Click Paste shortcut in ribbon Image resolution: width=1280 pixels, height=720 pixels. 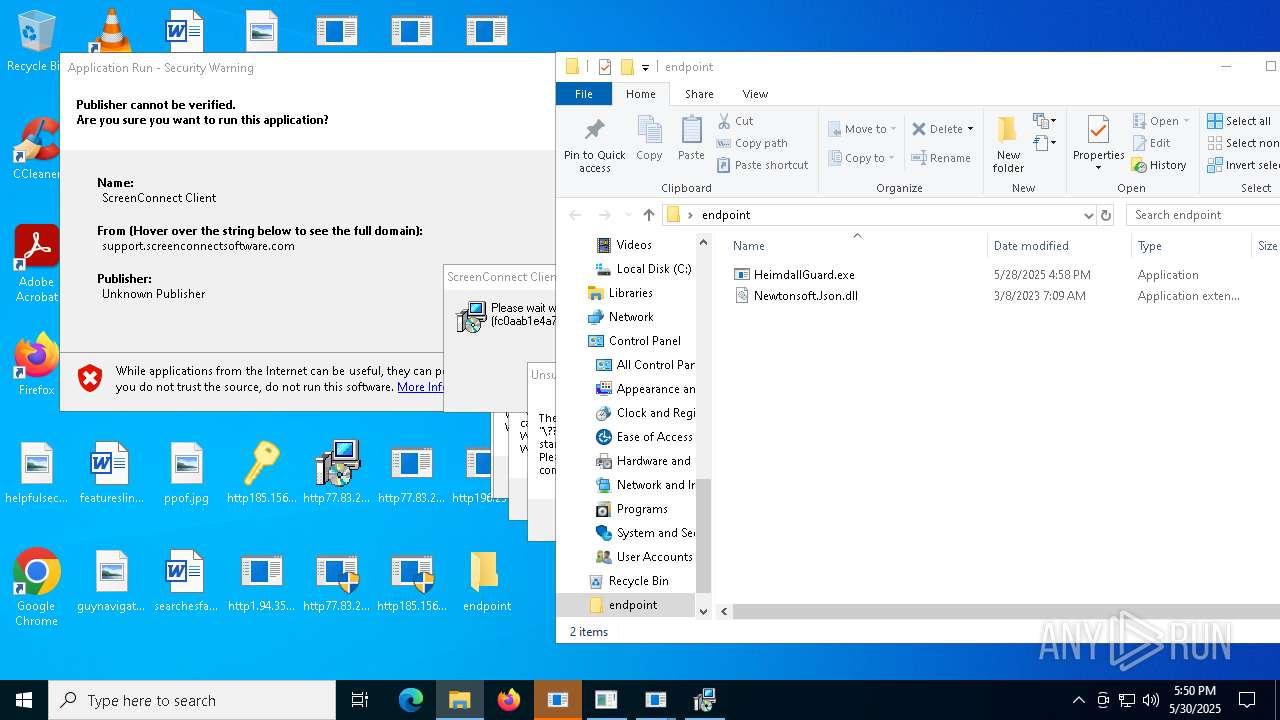click(762, 165)
